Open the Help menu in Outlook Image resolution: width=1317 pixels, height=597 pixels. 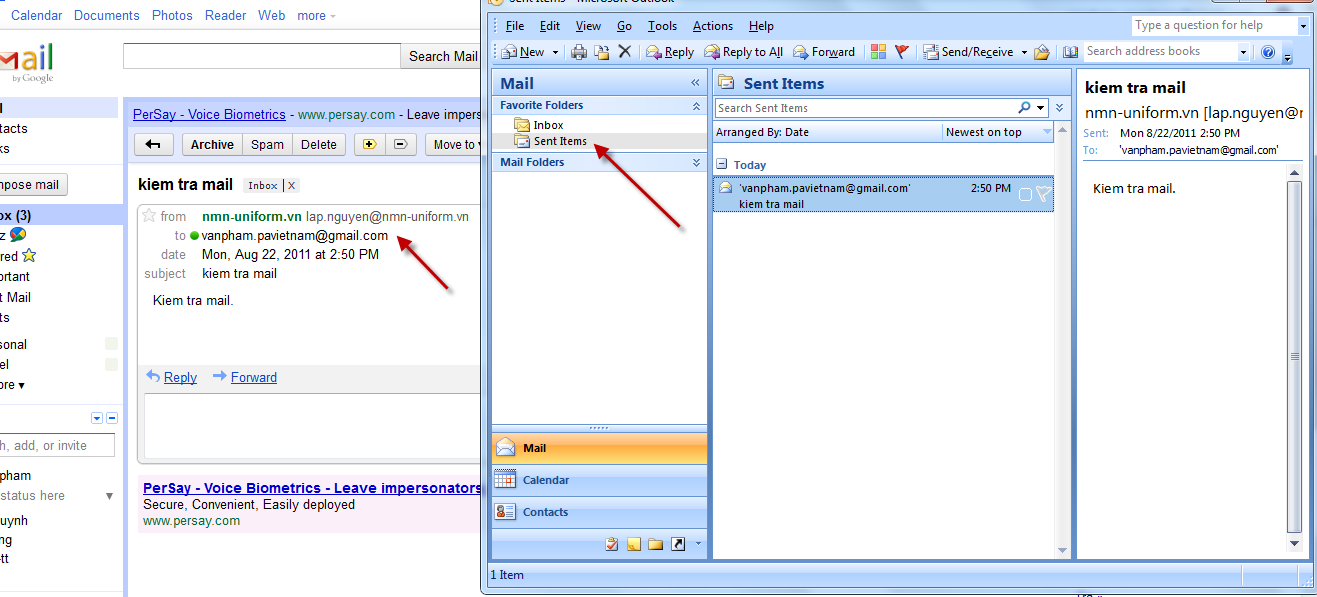(761, 26)
